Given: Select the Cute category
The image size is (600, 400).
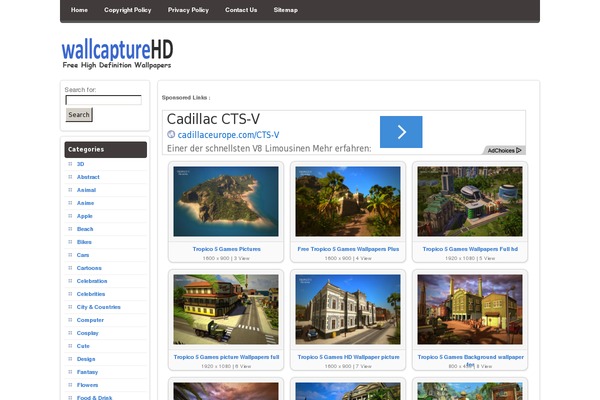Looking at the screenshot, I should click(x=83, y=346).
